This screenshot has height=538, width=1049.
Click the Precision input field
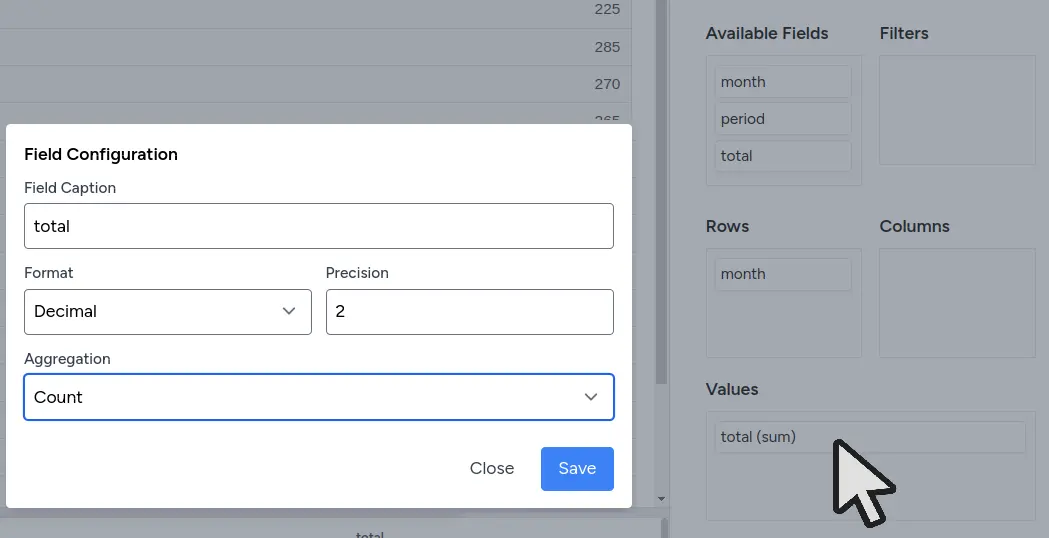(x=470, y=312)
